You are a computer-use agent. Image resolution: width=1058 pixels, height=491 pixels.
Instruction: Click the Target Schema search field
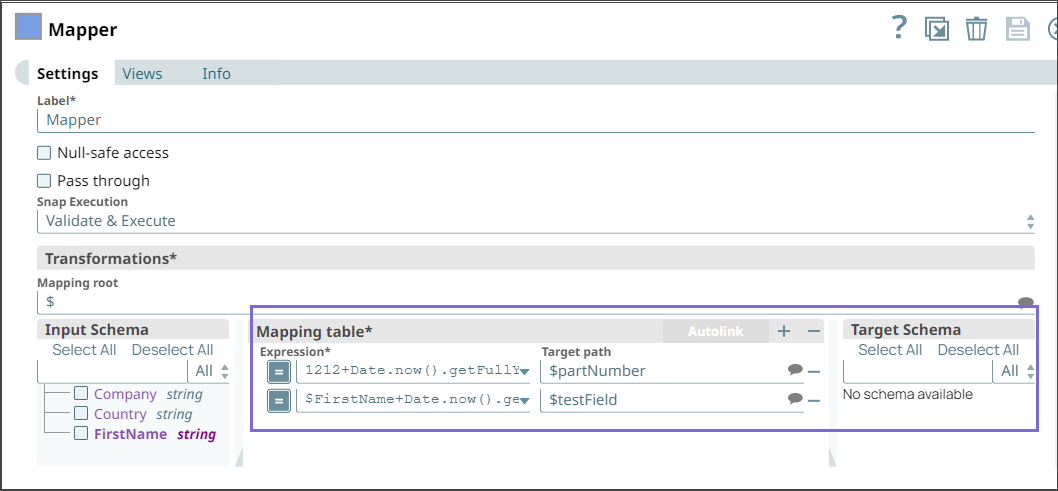[x=918, y=371]
